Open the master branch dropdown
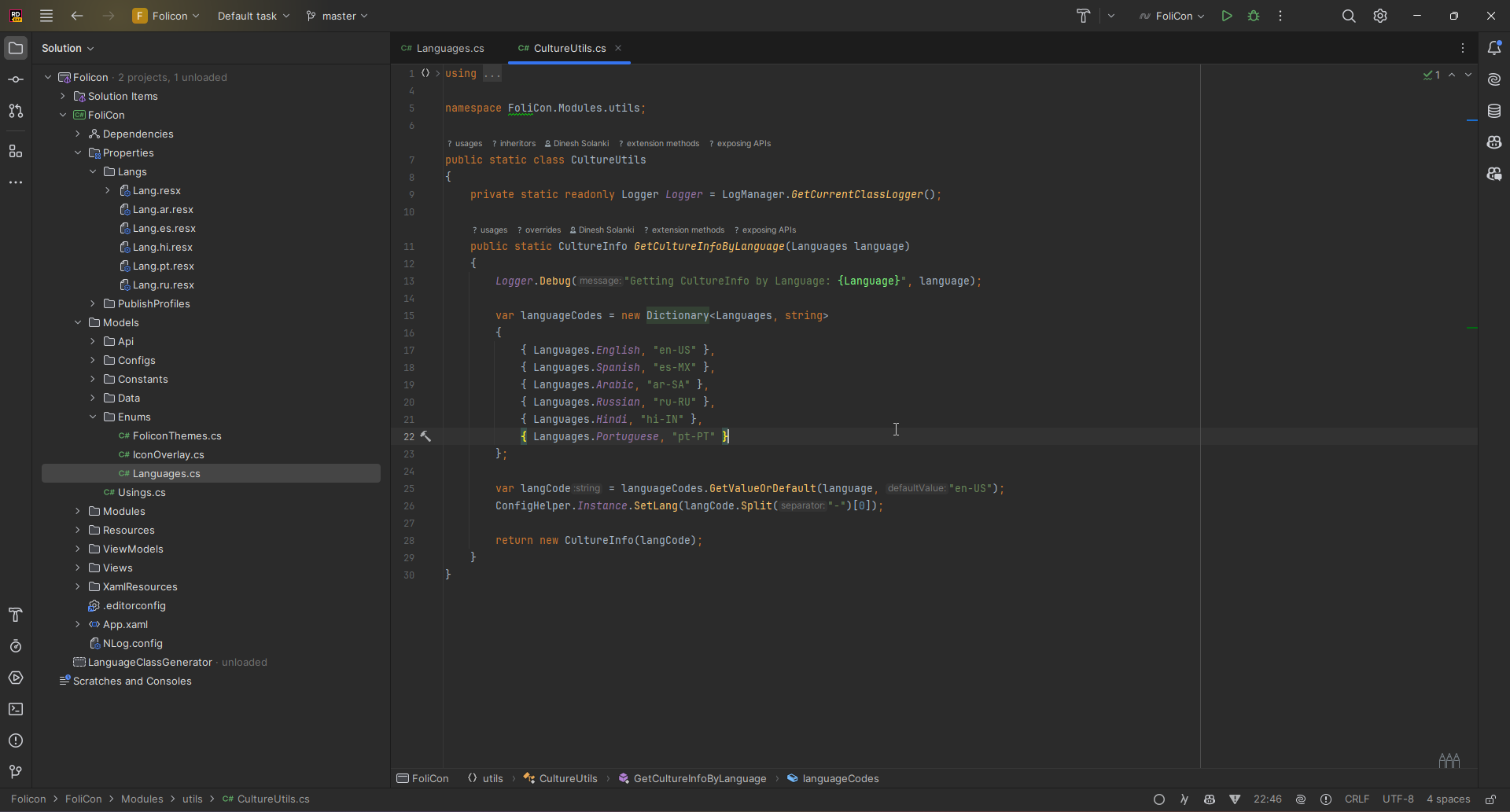The width and height of the screenshot is (1510, 812). point(337,16)
